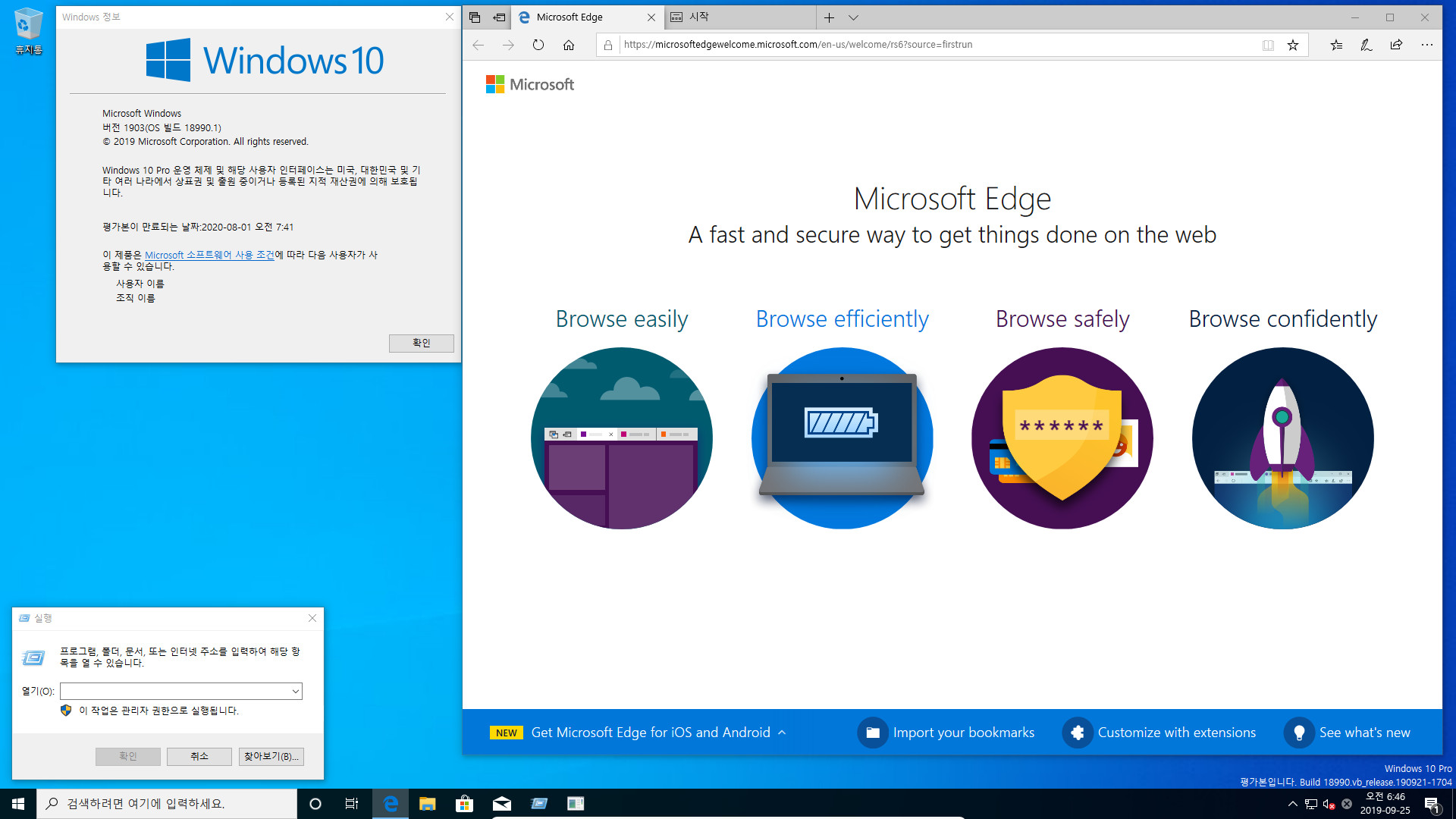Switch to the Microsoft Edge tab
Screen dimensions: 1456x819
[x=580, y=17]
